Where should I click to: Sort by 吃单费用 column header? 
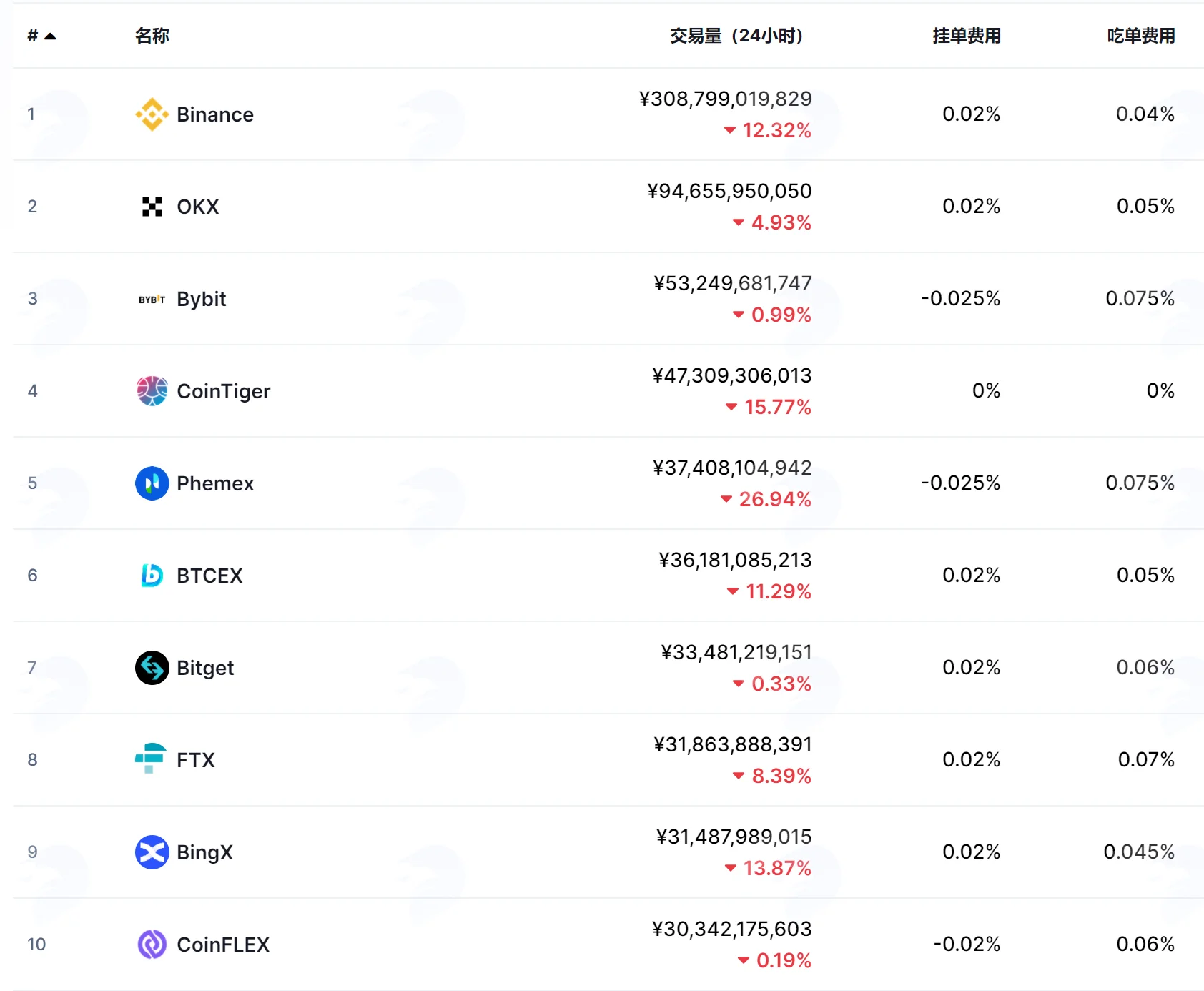pos(1140,36)
